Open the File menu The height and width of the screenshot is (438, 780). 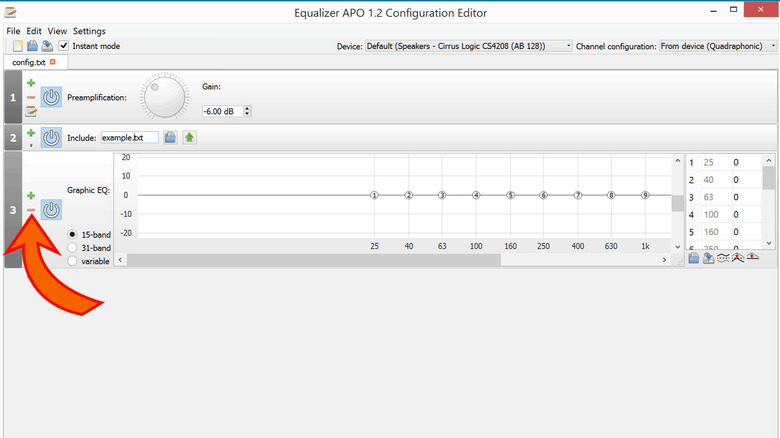tap(13, 31)
